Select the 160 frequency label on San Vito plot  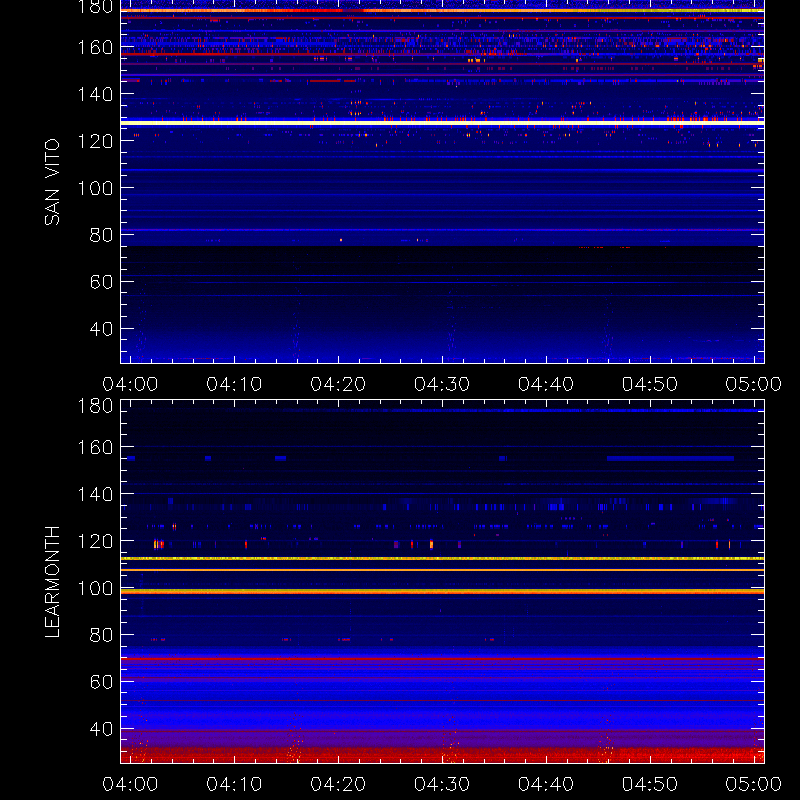[x=95, y=47]
